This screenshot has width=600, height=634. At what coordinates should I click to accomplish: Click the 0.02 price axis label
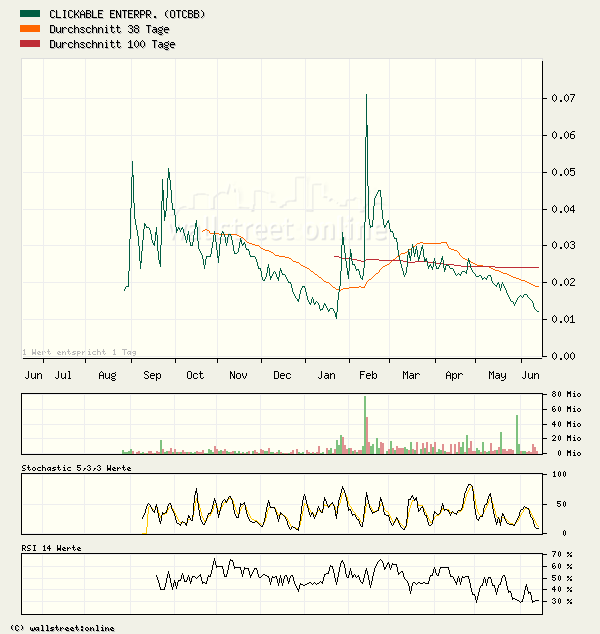(563, 282)
